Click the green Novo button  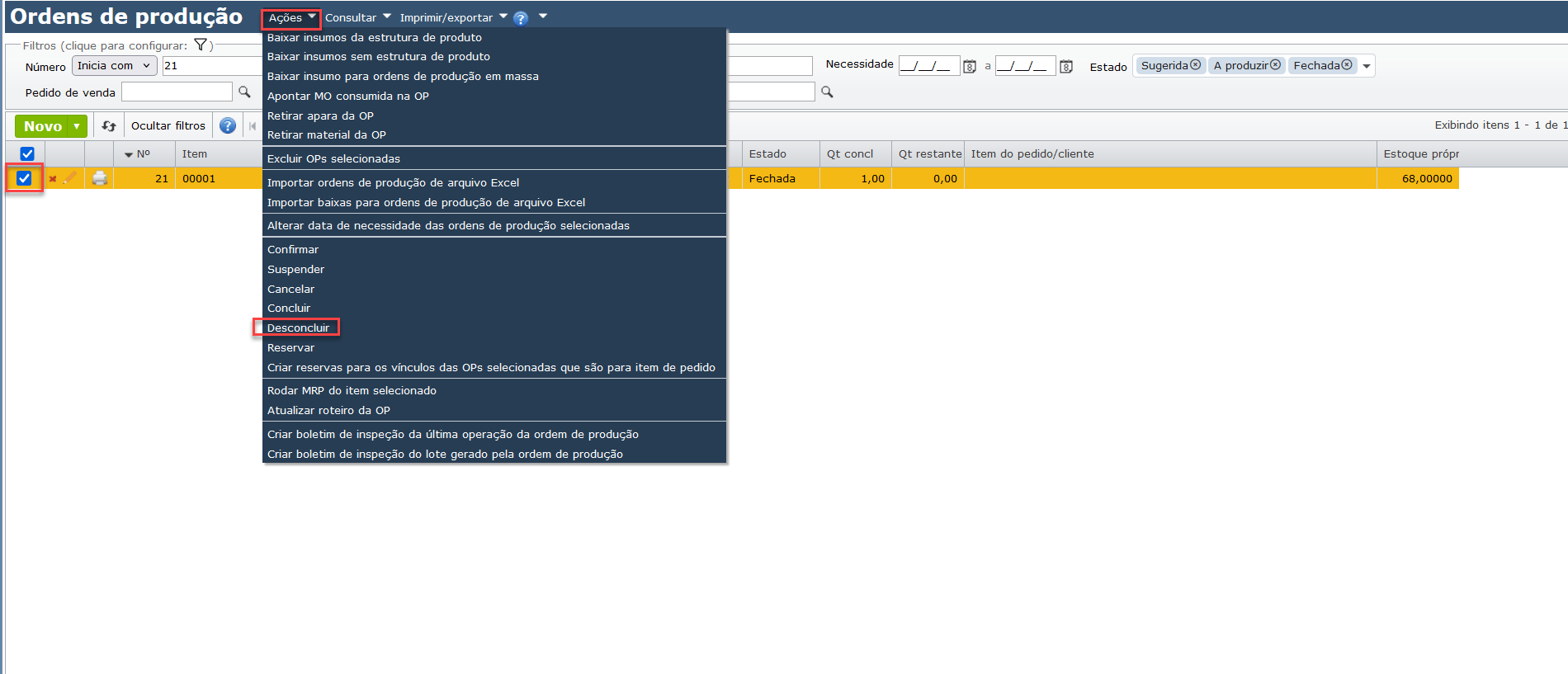[x=42, y=126]
